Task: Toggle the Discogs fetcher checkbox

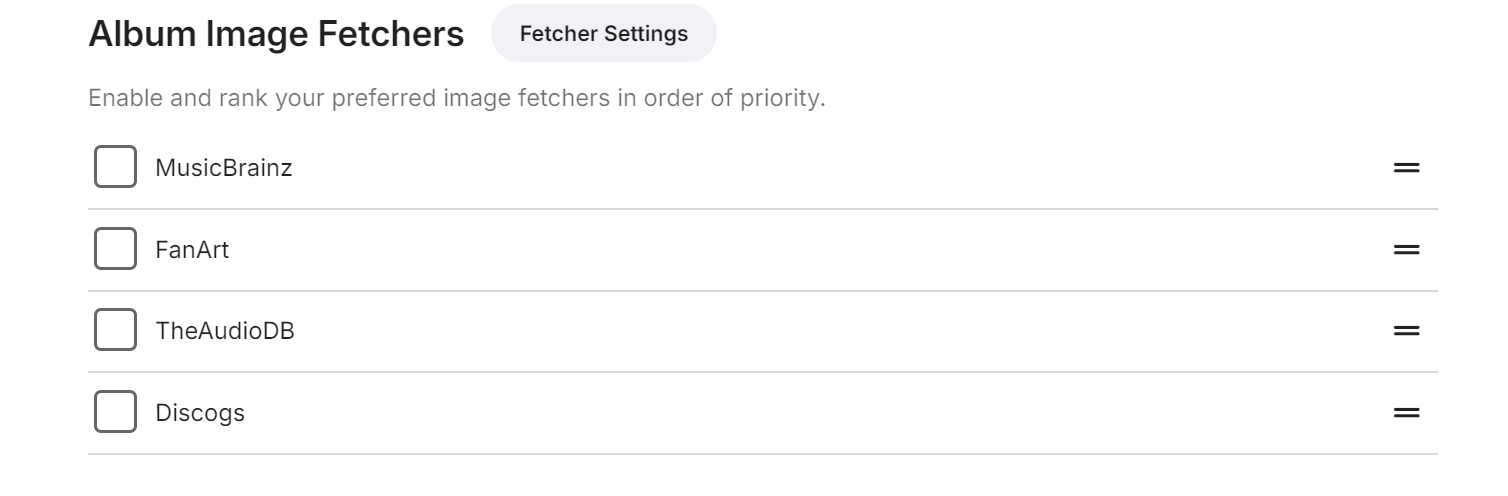Action: coord(115,412)
